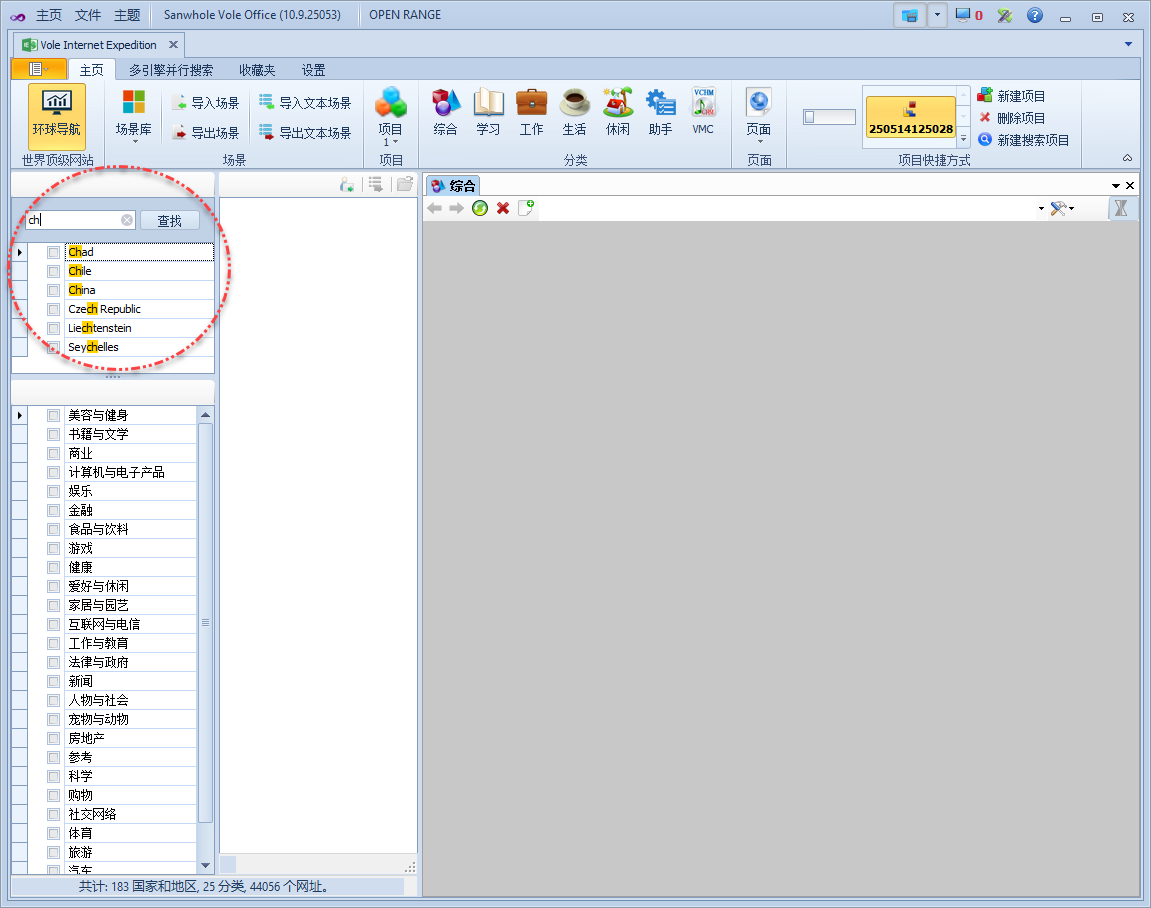Screen dimensions: 1151x908
Task: Select the 学习 book category
Action: click(x=488, y=112)
